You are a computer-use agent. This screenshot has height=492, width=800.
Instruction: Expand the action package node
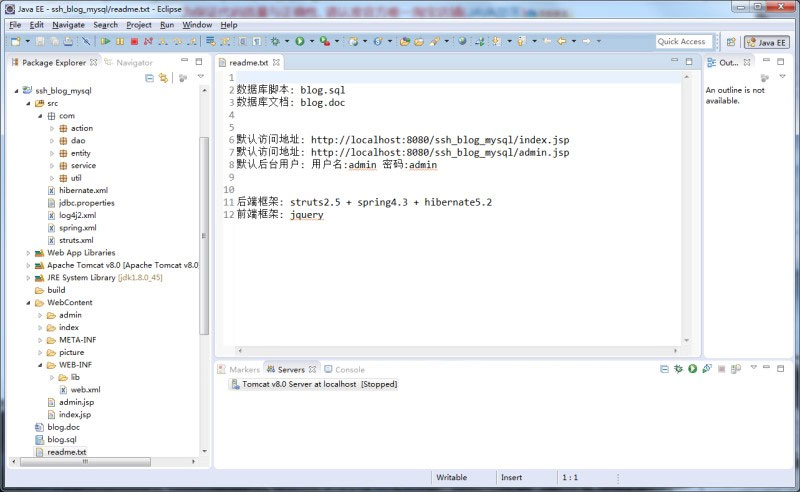pos(52,129)
